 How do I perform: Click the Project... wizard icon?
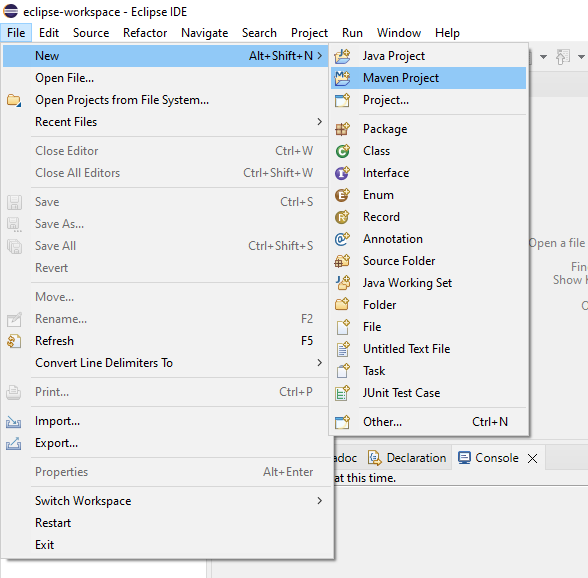point(342,100)
